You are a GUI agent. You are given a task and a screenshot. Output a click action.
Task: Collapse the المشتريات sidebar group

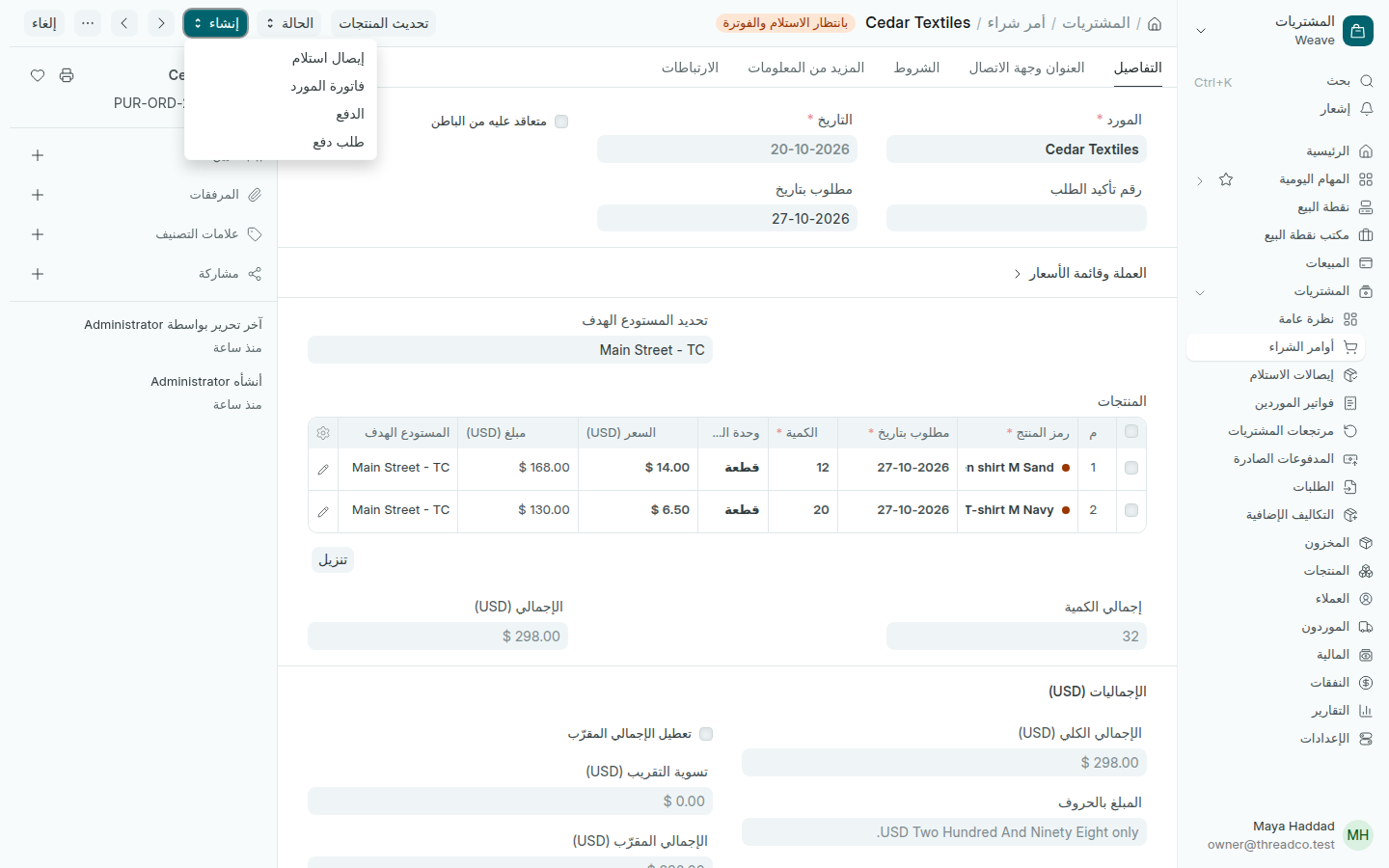click(x=1200, y=292)
